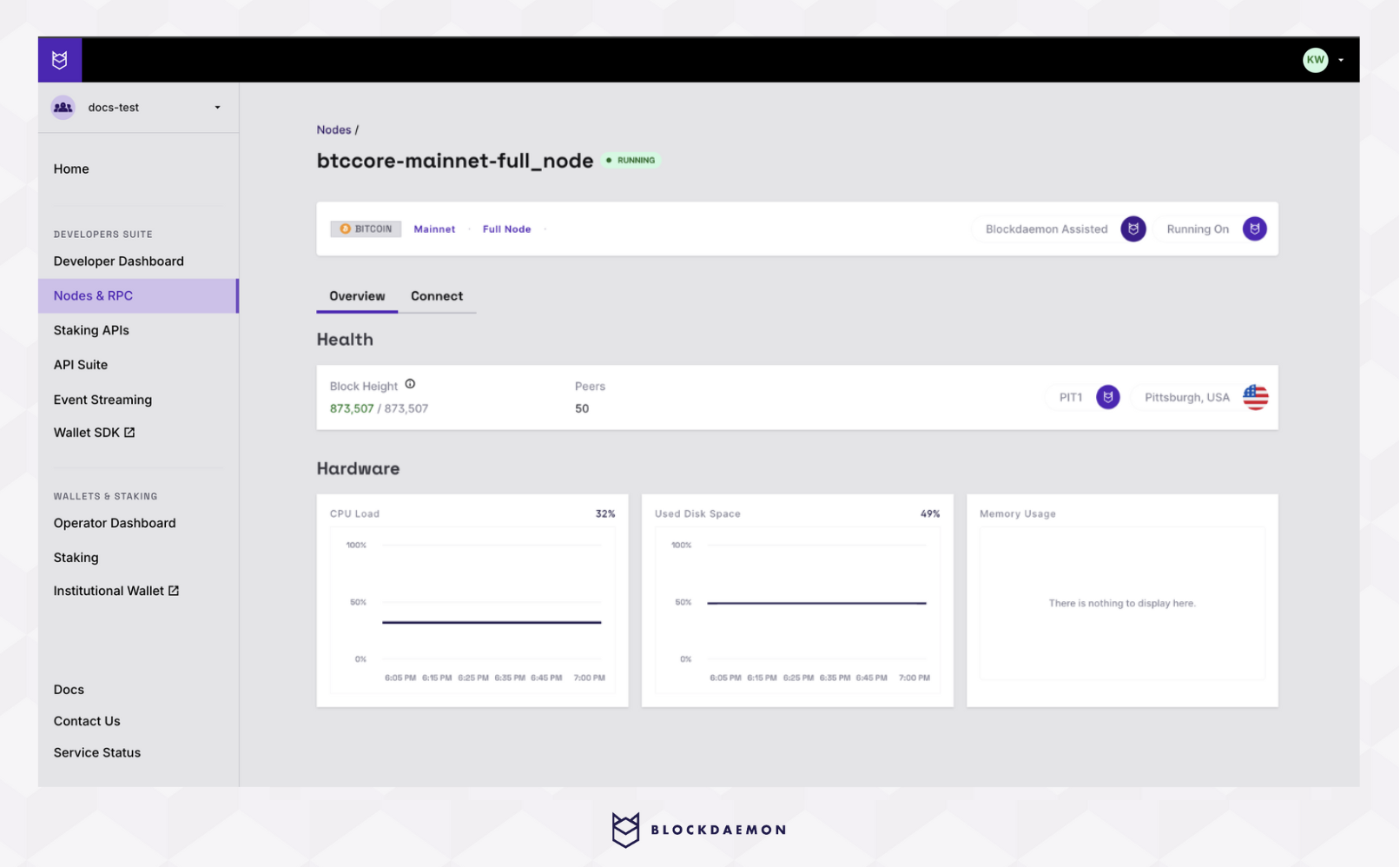This screenshot has width=1400, height=867.
Task: Click the Peers count 50
Action: (x=582, y=409)
